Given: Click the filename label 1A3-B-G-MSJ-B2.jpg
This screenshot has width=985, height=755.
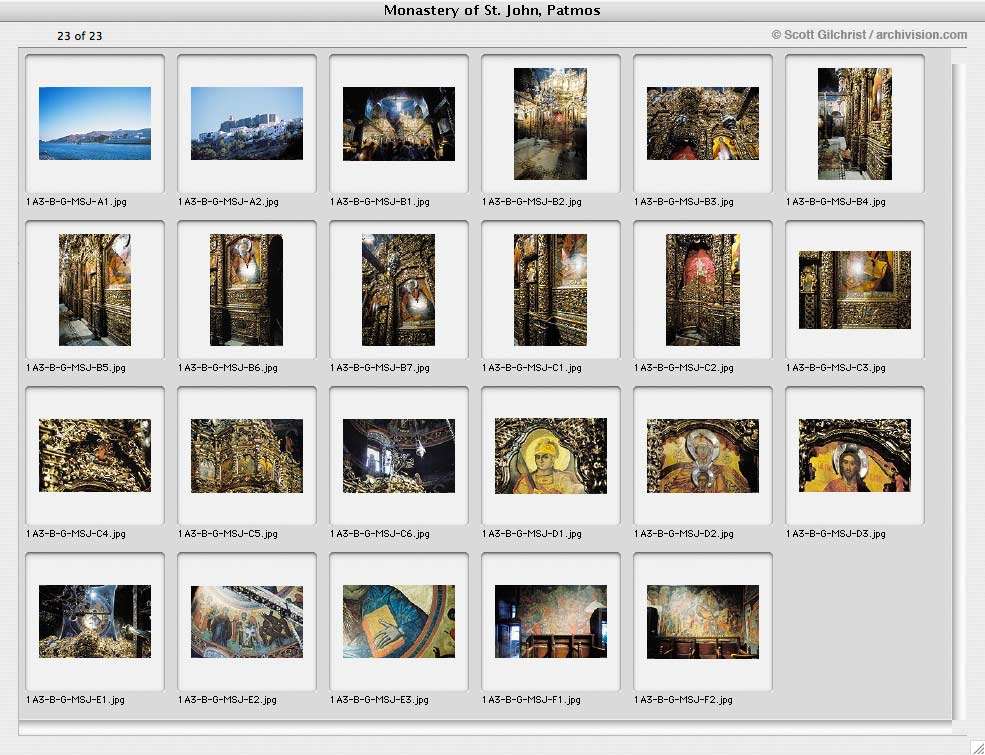Looking at the screenshot, I should 532,202.
